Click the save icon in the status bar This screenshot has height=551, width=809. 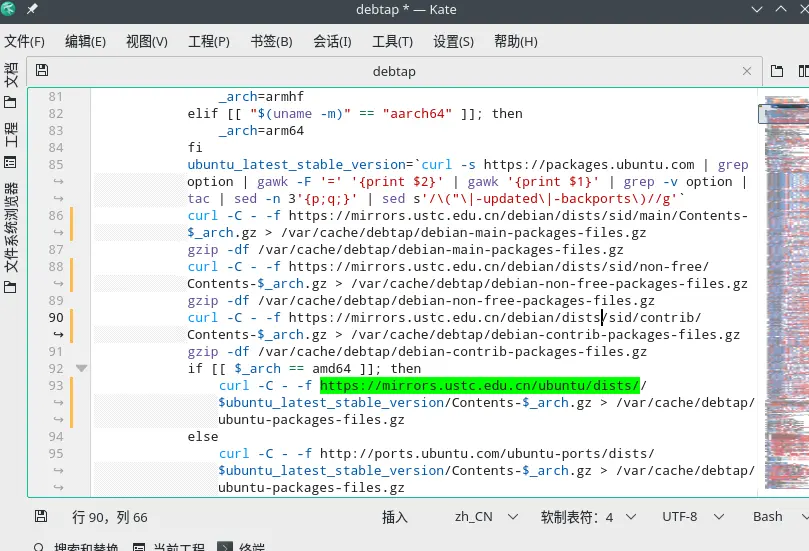pos(41,517)
